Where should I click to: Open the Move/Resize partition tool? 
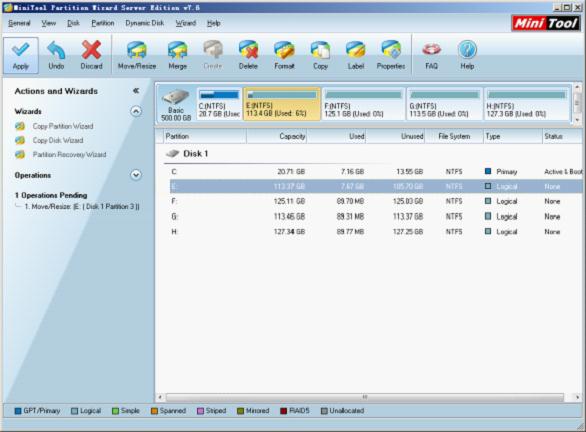tap(137, 55)
